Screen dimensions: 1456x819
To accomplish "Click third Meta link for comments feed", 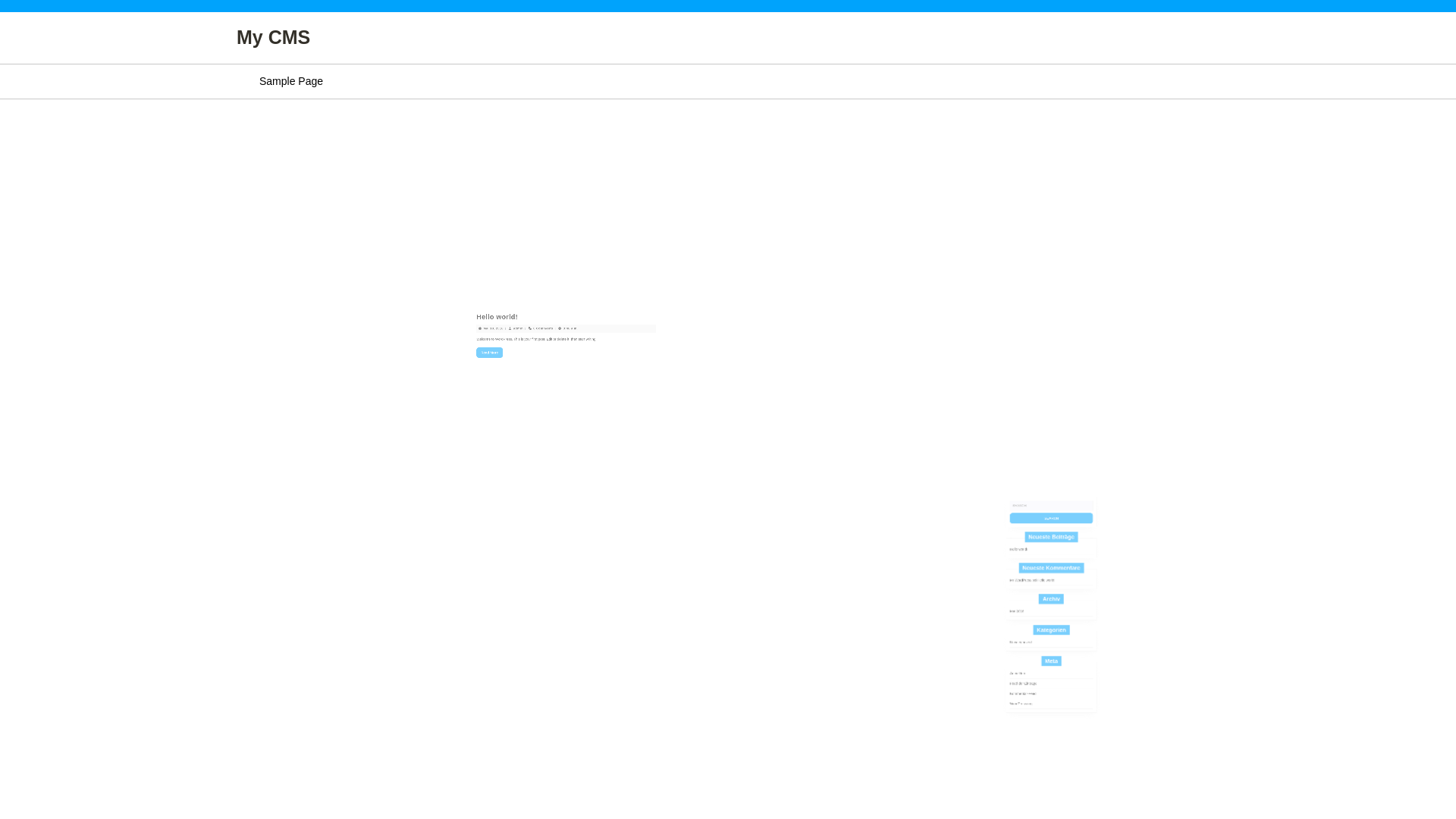I will (x=1023, y=694).
